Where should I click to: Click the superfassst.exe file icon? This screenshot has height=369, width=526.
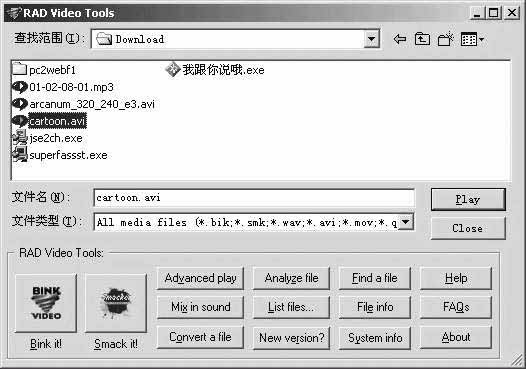click(19, 155)
